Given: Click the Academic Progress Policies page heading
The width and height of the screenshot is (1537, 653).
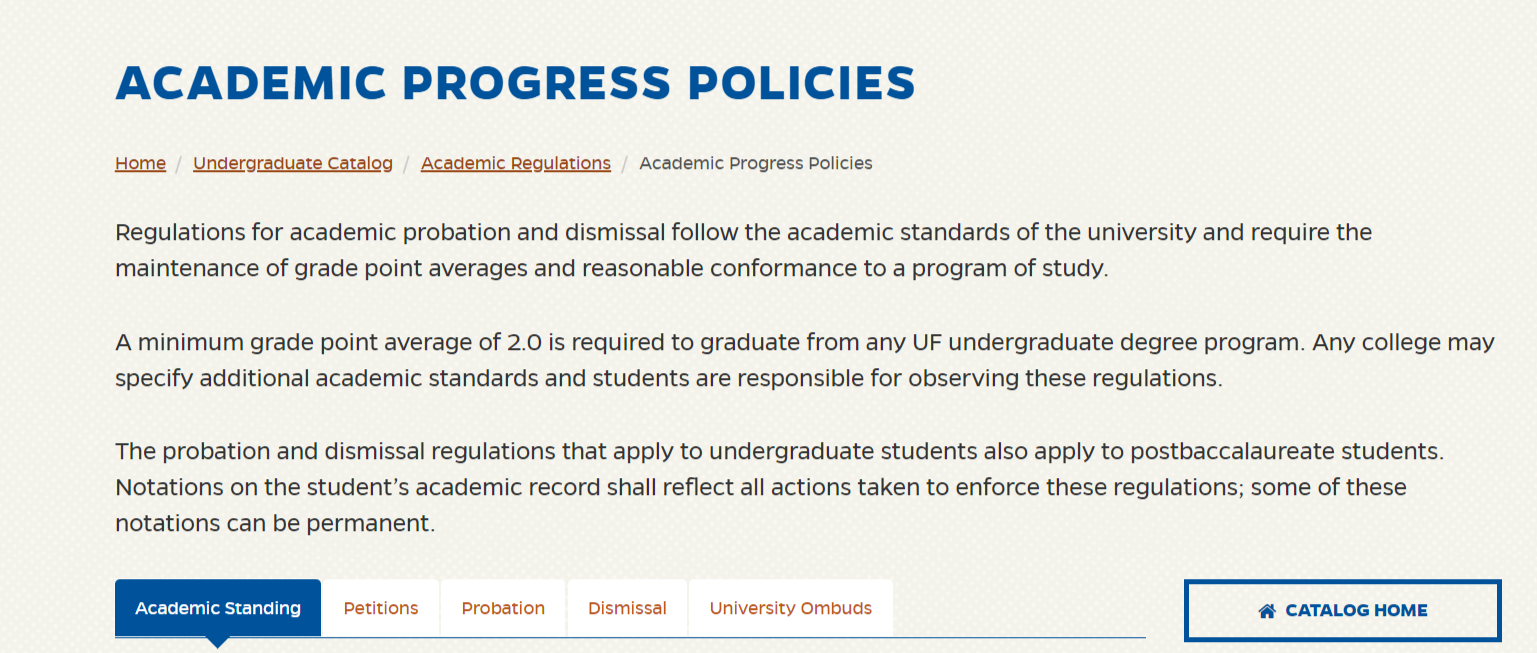Looking at the screenshot, I should coord(515,83).
